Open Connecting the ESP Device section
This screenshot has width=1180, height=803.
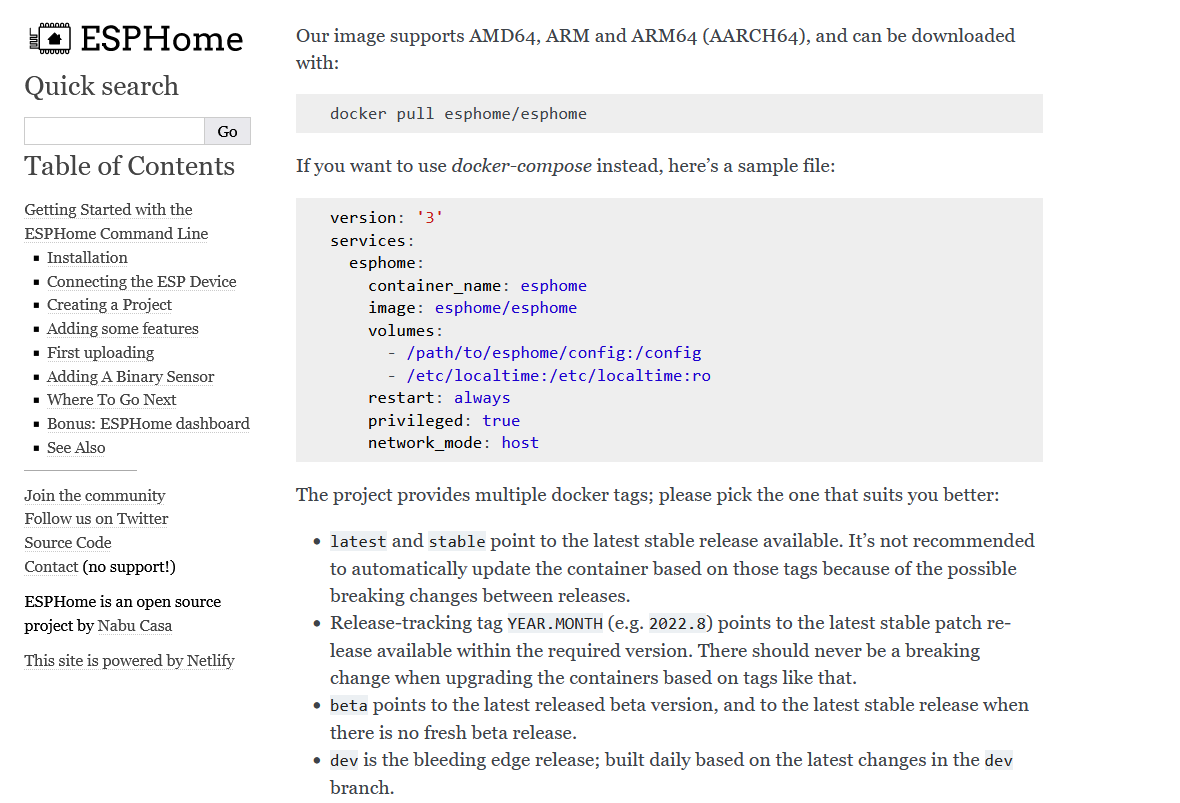click(141, 281)
